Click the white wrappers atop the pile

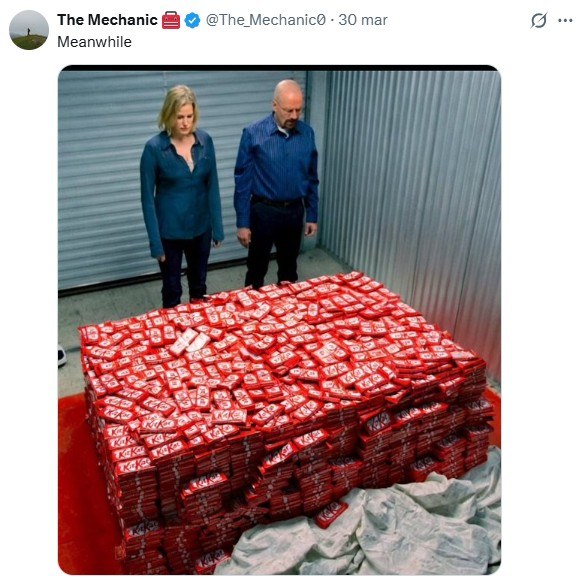189,341
